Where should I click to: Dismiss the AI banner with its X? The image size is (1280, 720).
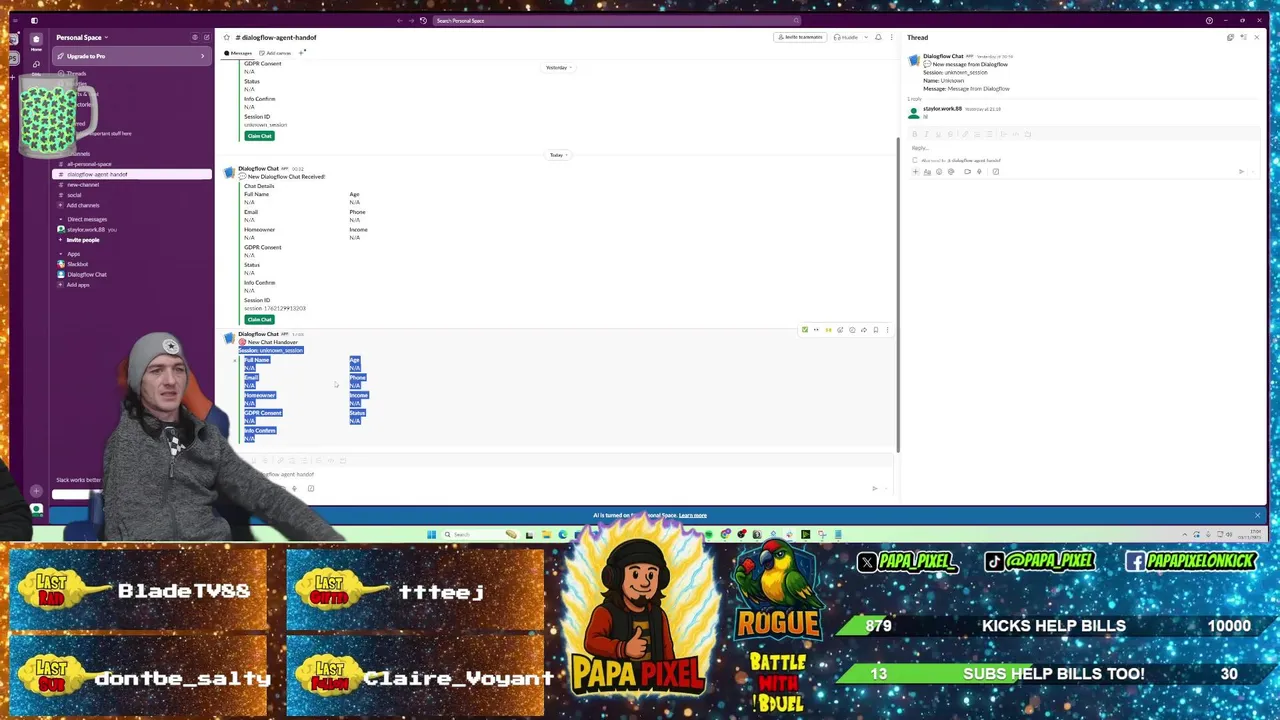click(1257, 515)
